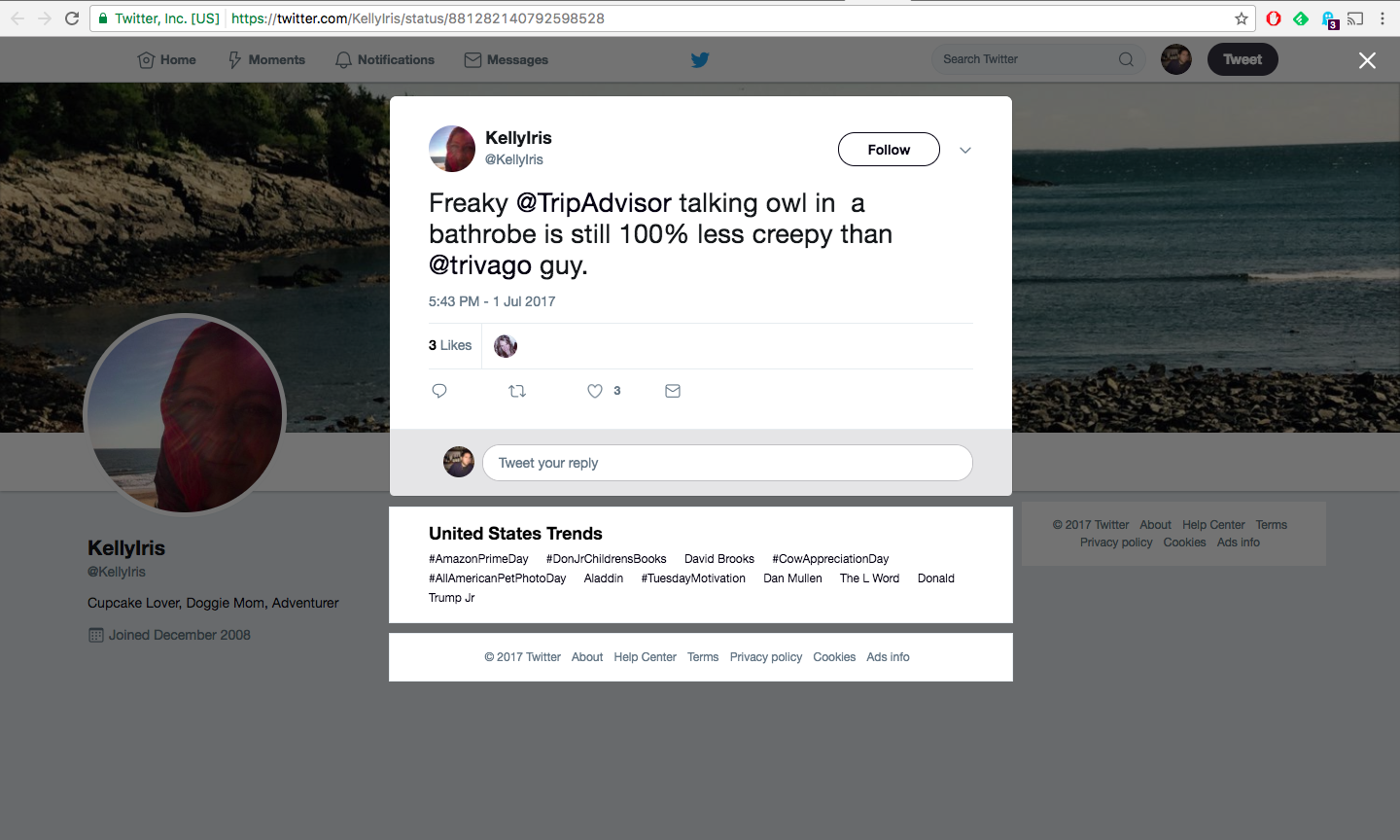Click KellyIris name in tweet header

pyautogui.click(x=518, y=138)
